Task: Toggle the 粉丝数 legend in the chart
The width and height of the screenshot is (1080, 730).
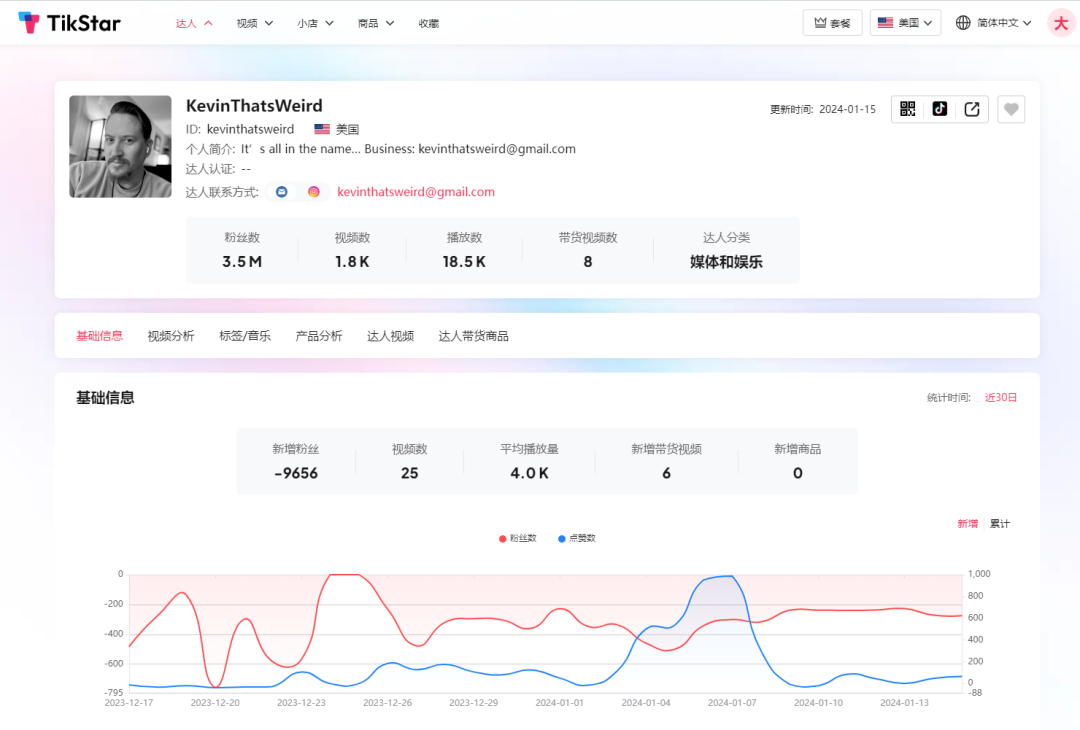Action: (517, 538)
